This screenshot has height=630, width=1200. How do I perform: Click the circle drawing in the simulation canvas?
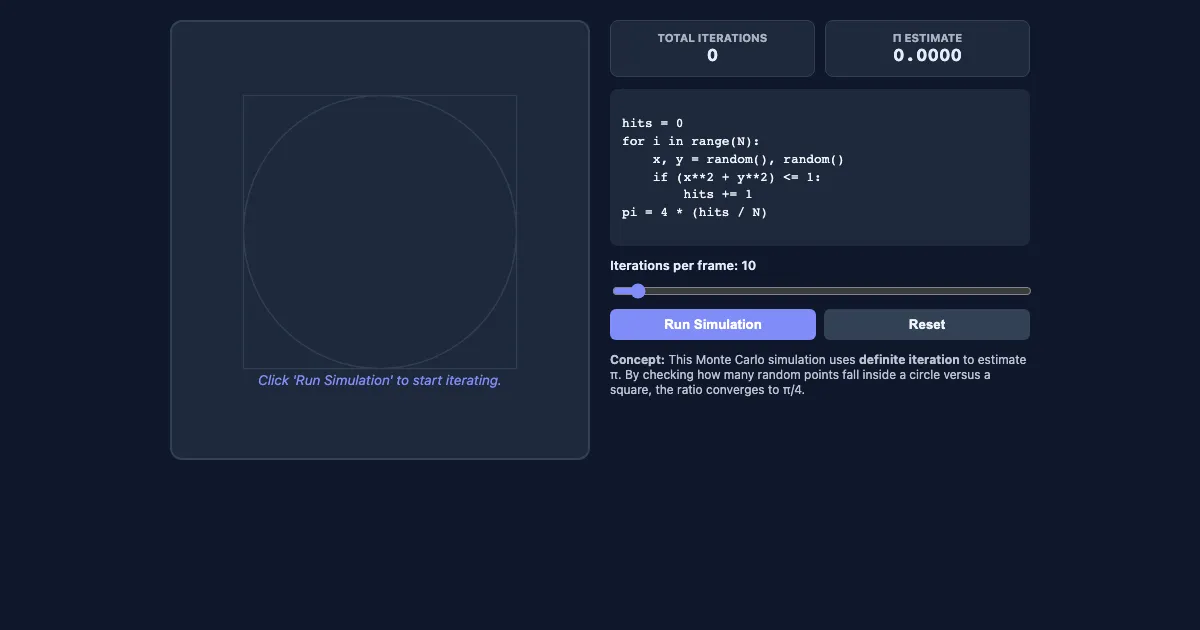click(380, 232)
